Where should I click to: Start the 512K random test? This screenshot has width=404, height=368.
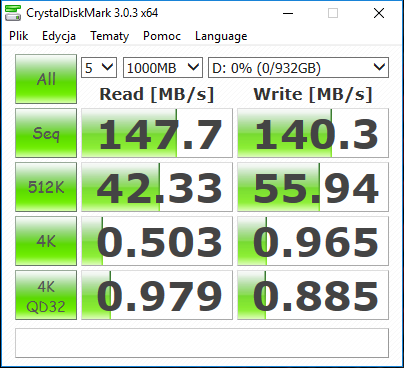pos(46,187)
